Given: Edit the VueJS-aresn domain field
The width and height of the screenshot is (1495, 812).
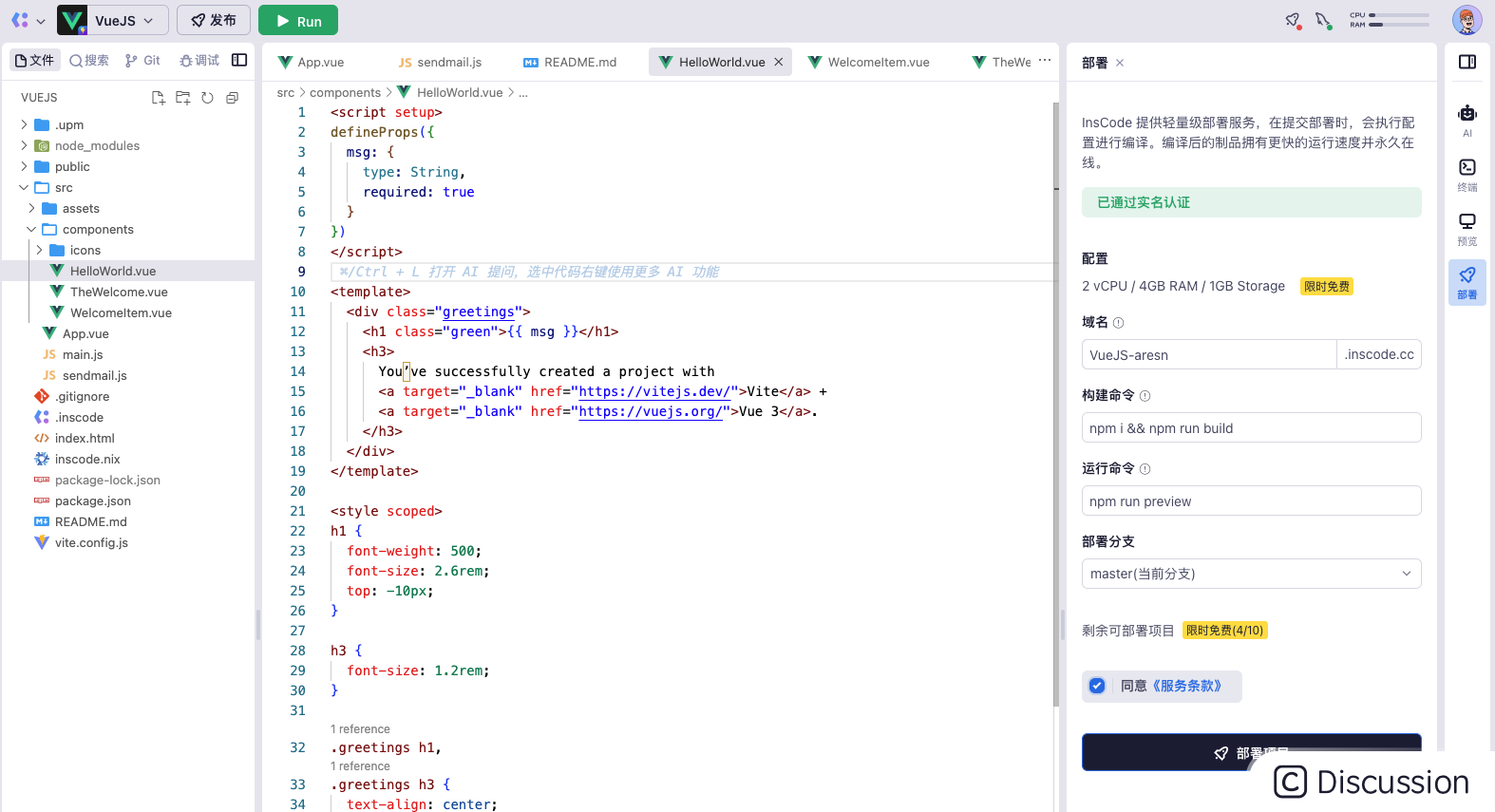Looking at the screenshot, I should (x=1209, y=354).
